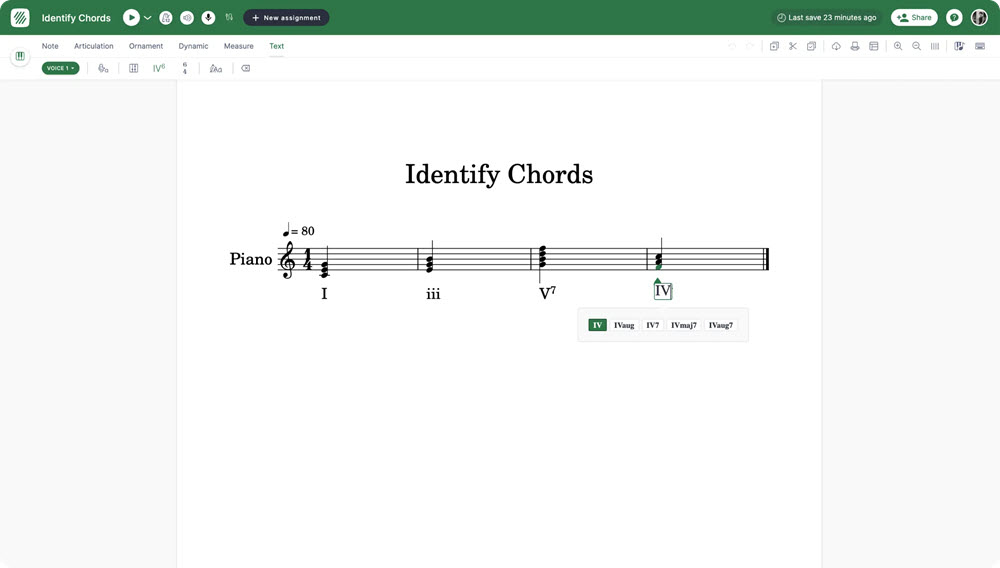Zoom out with the magnifier minus icon
Screen dimensions: 1000x568
[x=916, y=46]
